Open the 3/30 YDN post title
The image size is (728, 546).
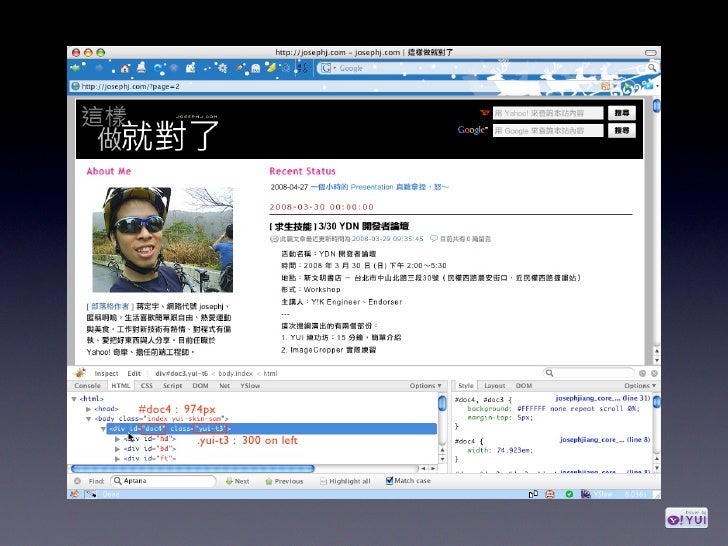pos(339,226)
